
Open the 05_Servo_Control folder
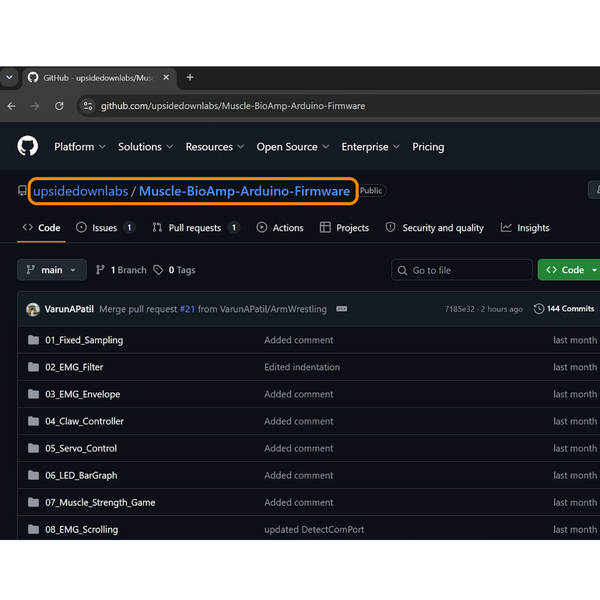[x=81, y=448]
